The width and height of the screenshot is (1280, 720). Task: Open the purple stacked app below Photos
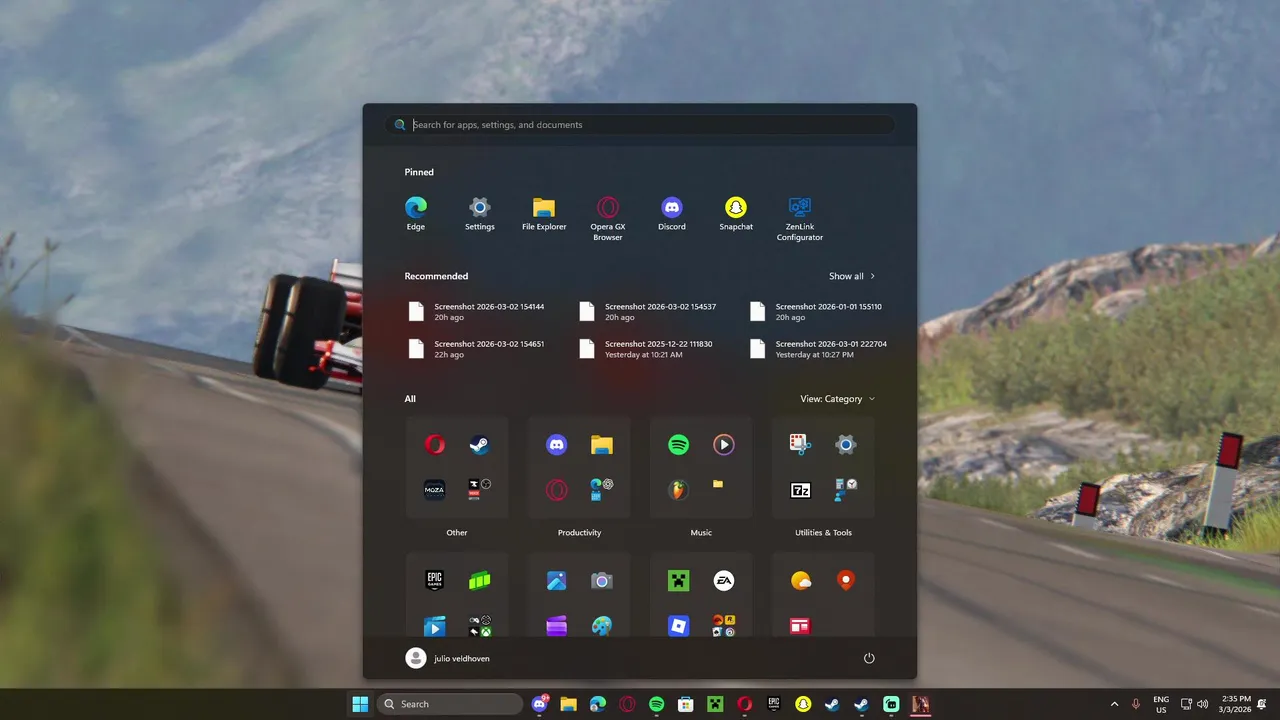pos(557,626)
